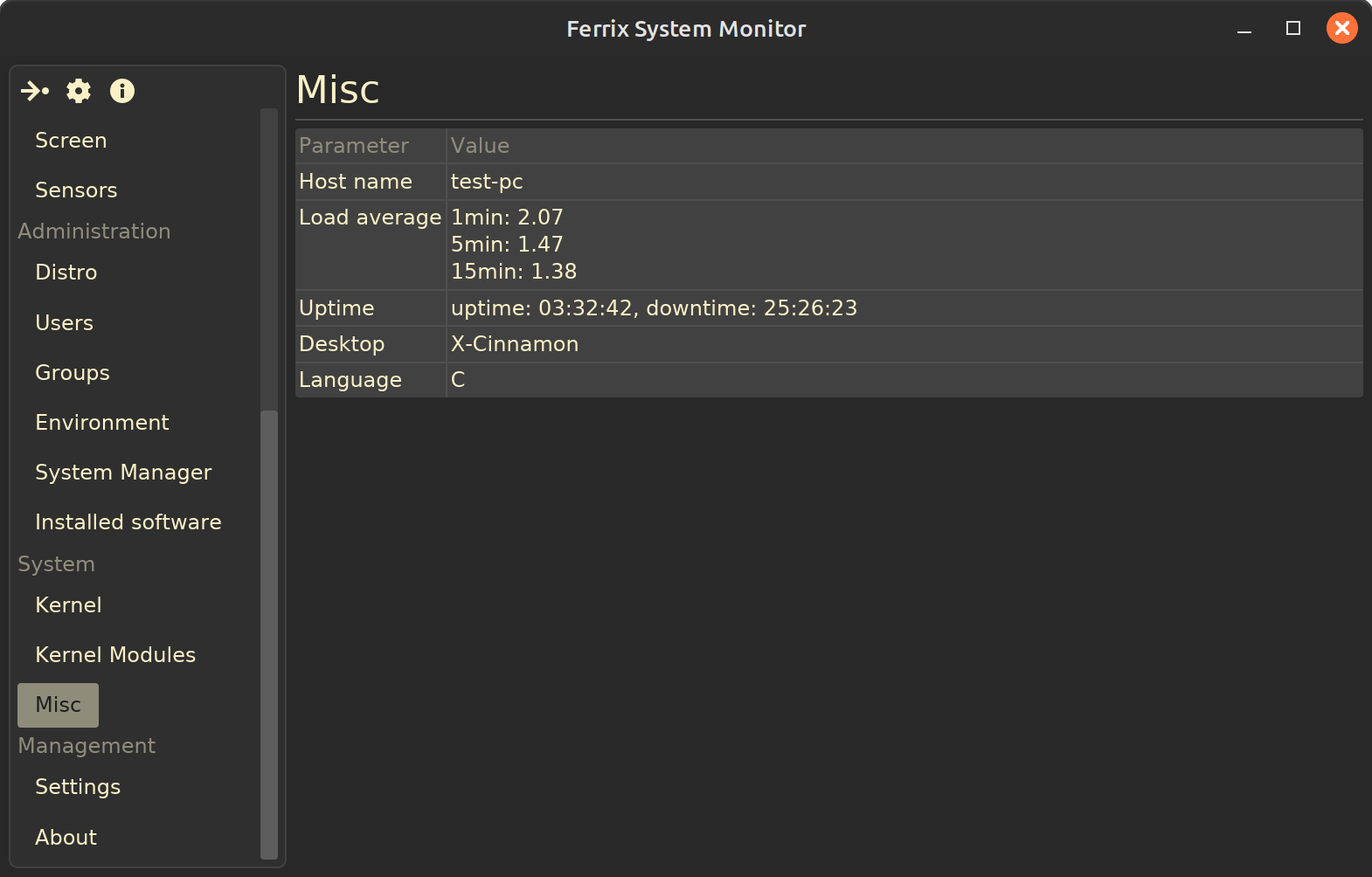The image size is (1372, 877).
Task: Click the info circle icon
Action: [x=122, y=91]
